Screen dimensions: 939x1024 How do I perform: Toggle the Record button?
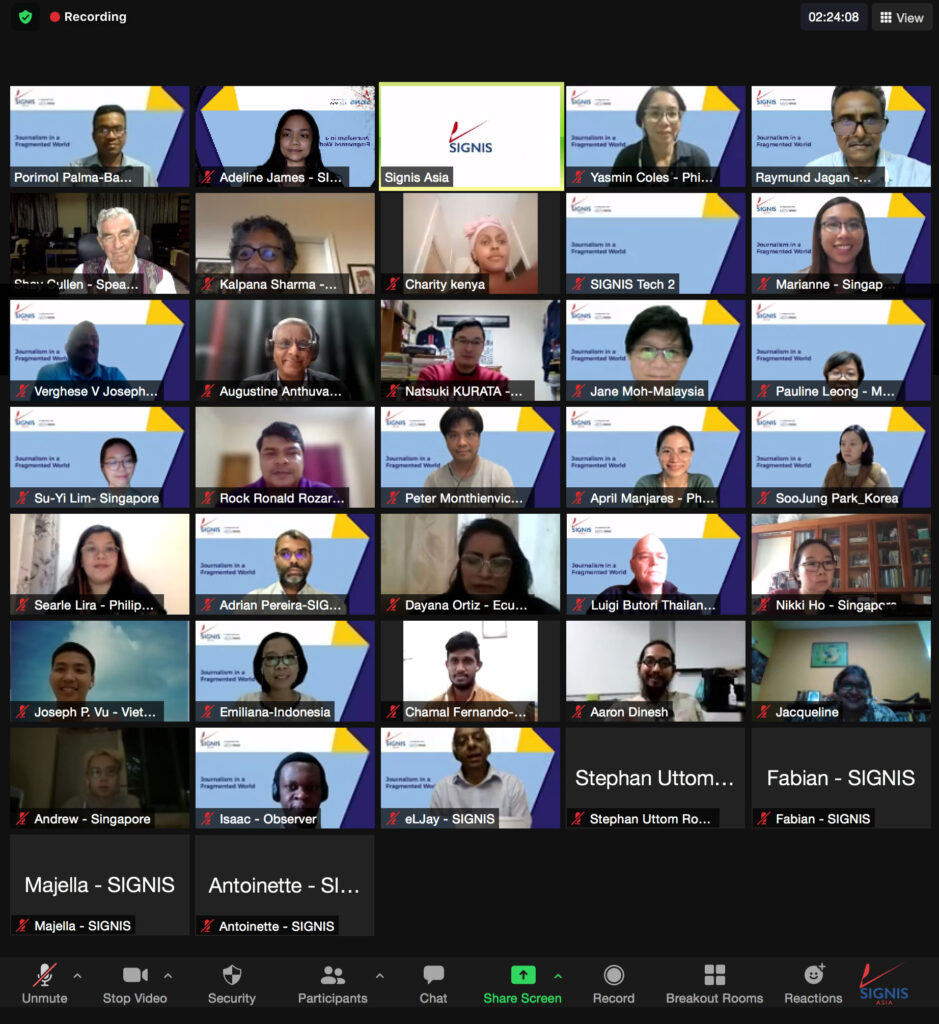point(613,982)
